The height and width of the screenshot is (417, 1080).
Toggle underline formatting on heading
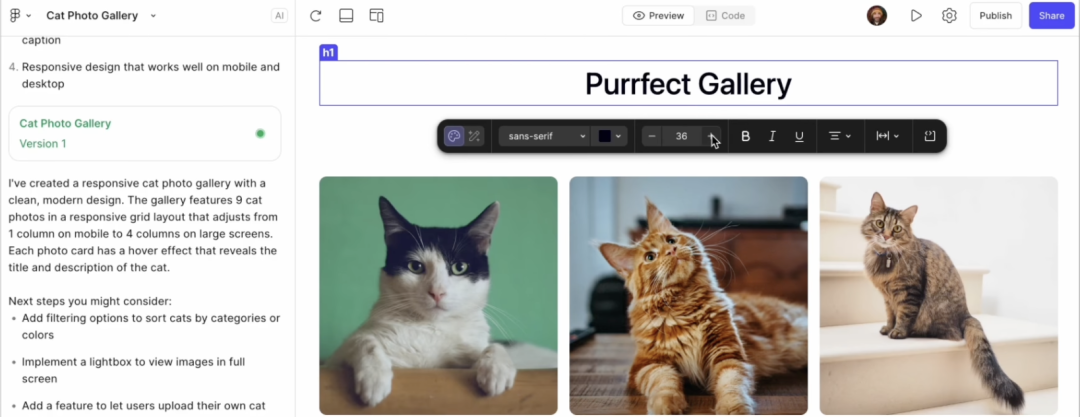pyautogui.click(x=799, y=136)
